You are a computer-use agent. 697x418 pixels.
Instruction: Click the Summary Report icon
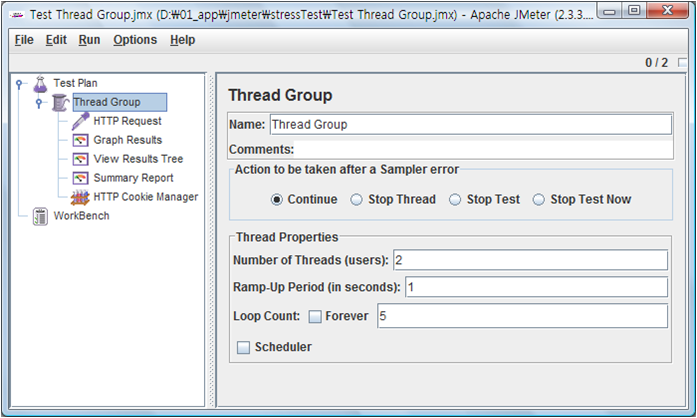tap(81, 178)
